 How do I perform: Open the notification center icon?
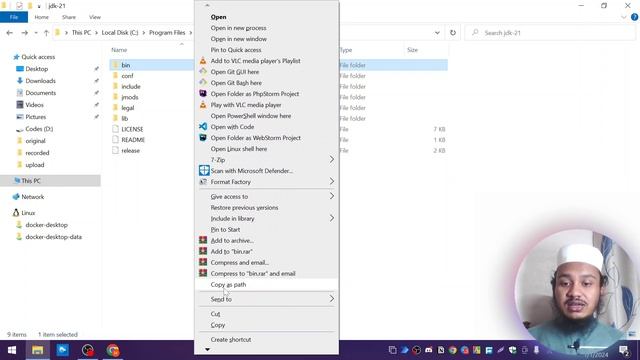tap(624, 350)
